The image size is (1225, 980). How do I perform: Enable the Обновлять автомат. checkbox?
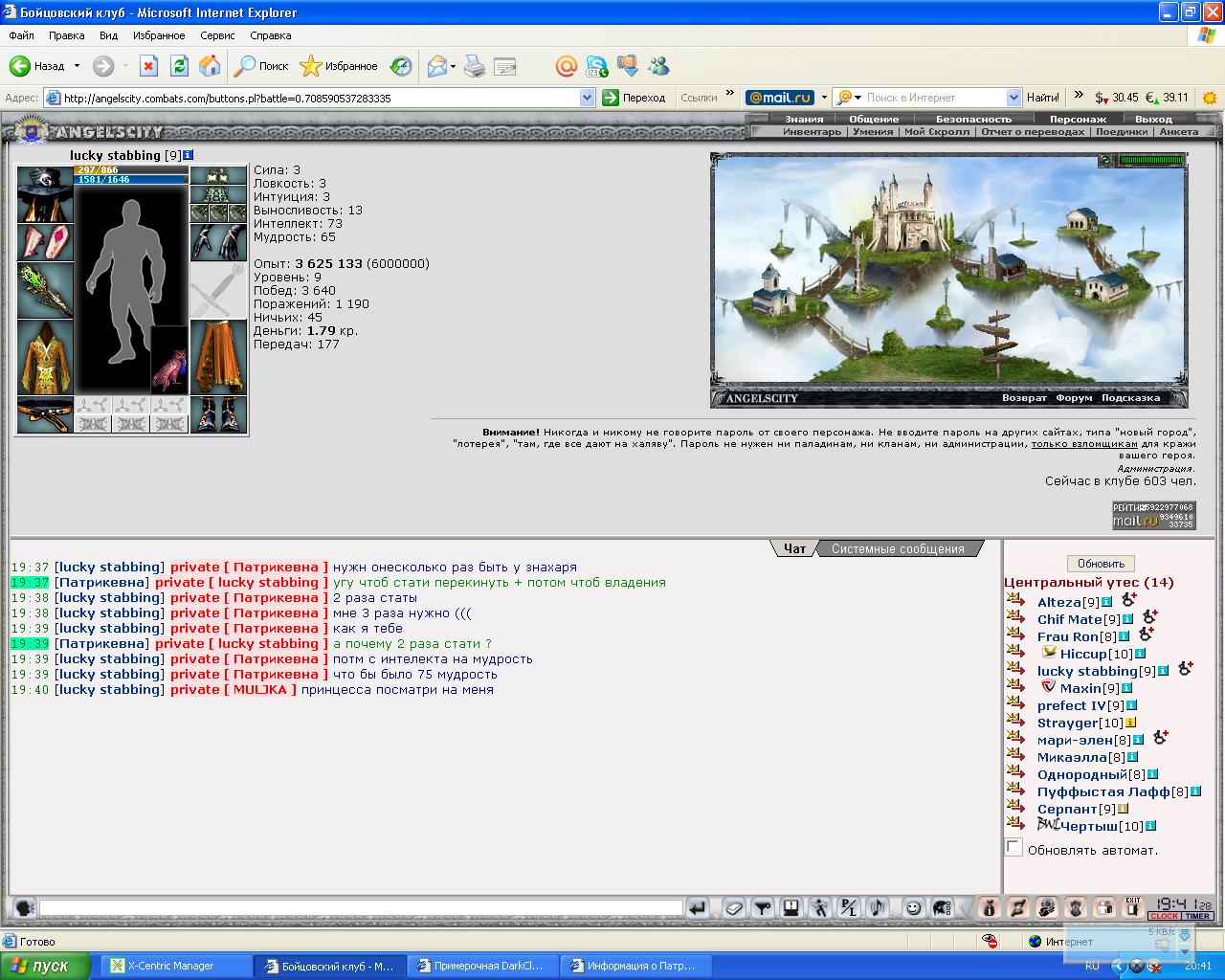(x=1013, y=847)
